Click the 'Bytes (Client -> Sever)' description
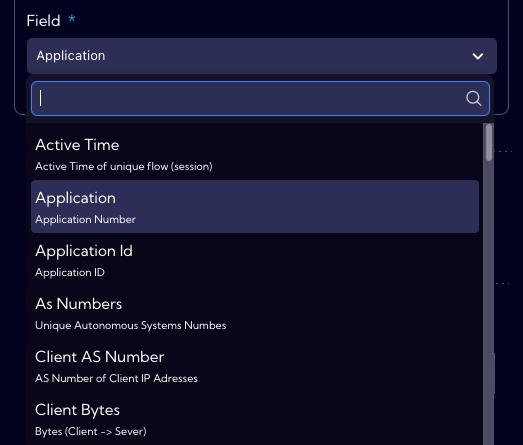 91,431
